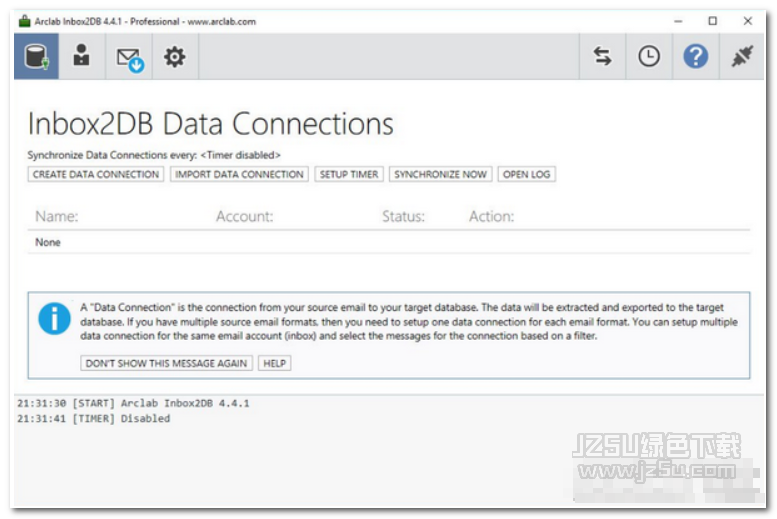Click IMPORT DATA CONNECTION button
The width and height of the screenshot is (777, 519).
click(x=239, y=174)
